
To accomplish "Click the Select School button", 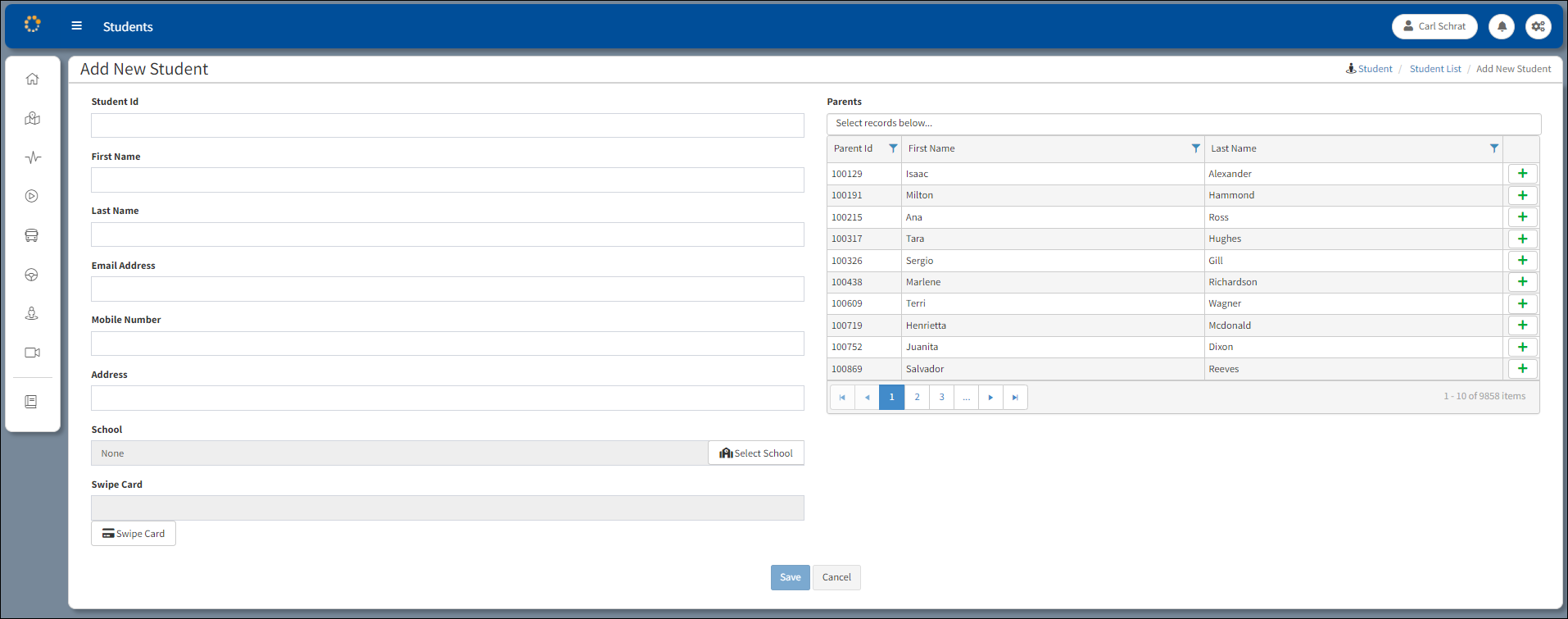I will 756,453.
